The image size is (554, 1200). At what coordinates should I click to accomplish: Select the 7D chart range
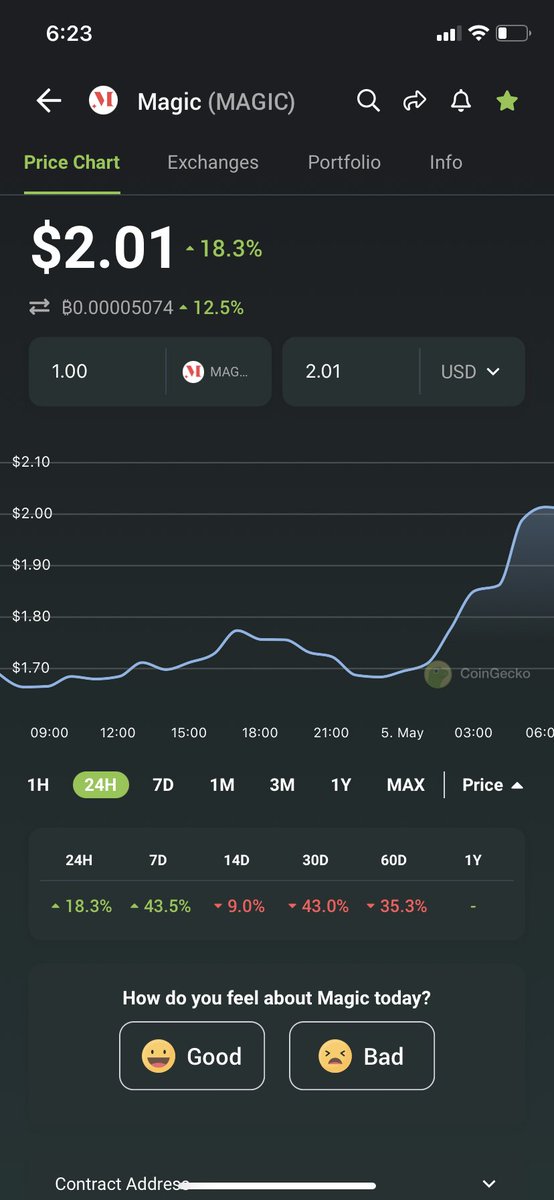(x=163, y=785)
